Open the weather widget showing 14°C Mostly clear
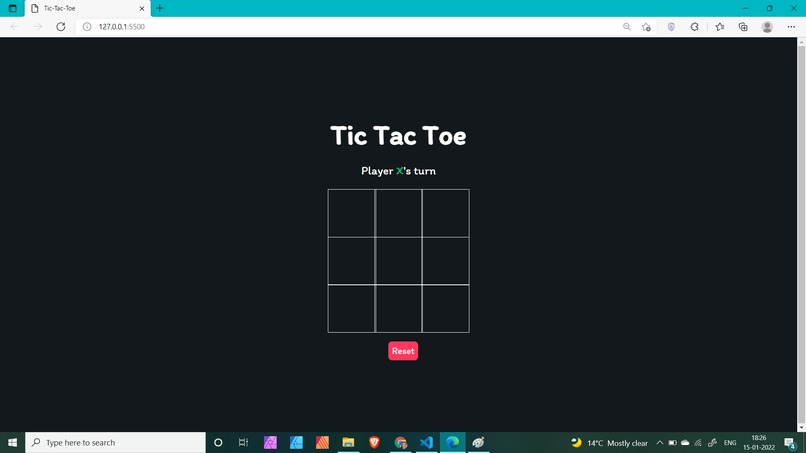The image size is (806, 453). (610, 443)
